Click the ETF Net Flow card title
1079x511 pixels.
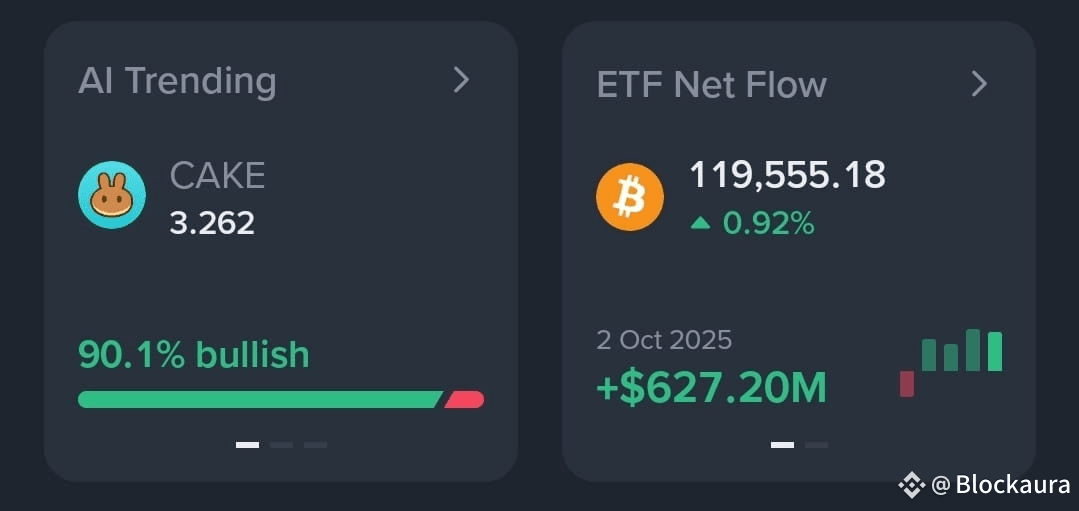click(712, 85)
